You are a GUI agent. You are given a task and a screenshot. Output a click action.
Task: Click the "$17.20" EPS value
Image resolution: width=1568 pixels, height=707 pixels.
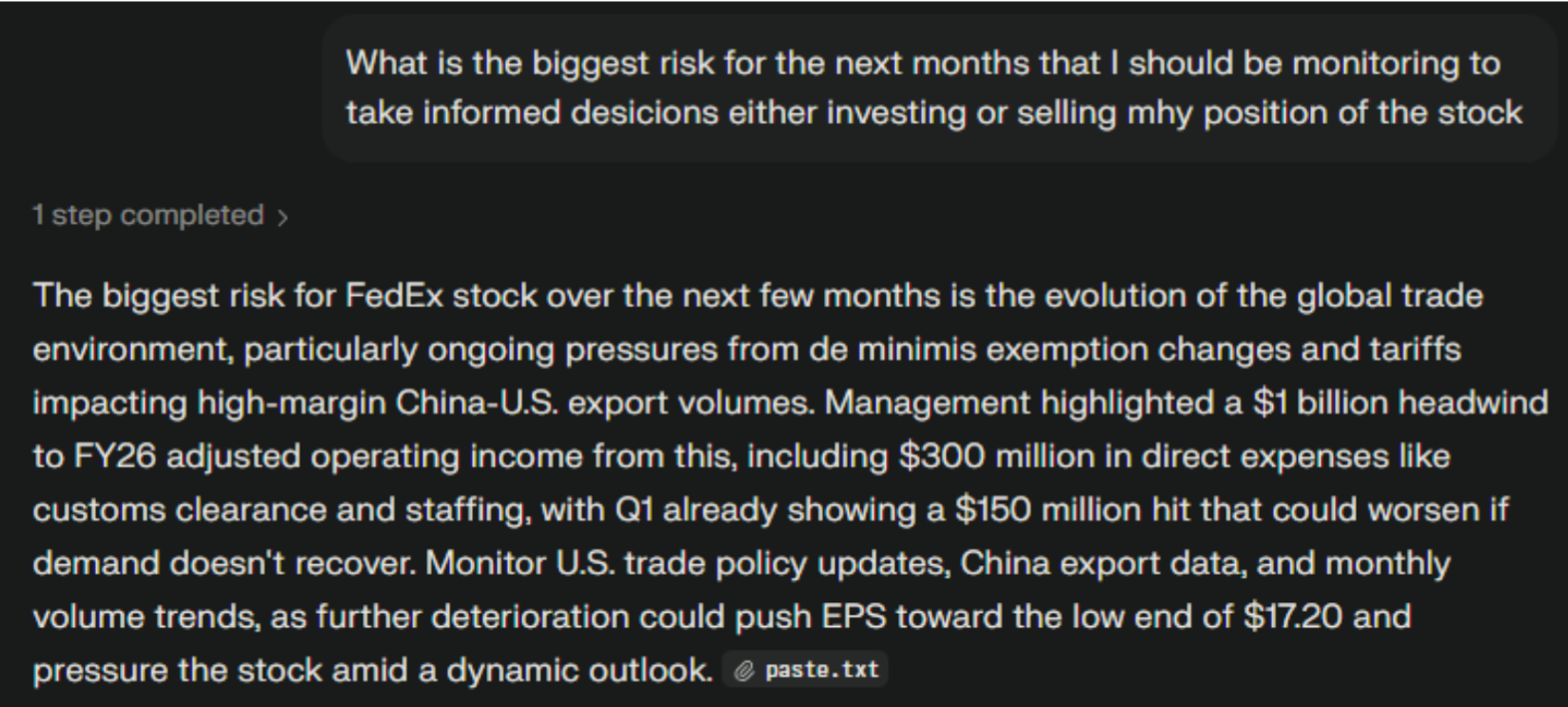tap(1293, 617)
